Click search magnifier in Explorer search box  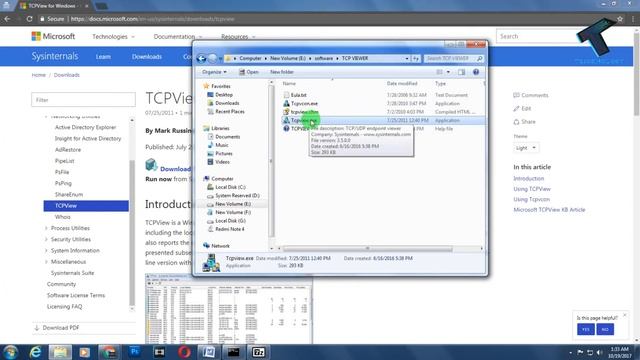(480, 58)
